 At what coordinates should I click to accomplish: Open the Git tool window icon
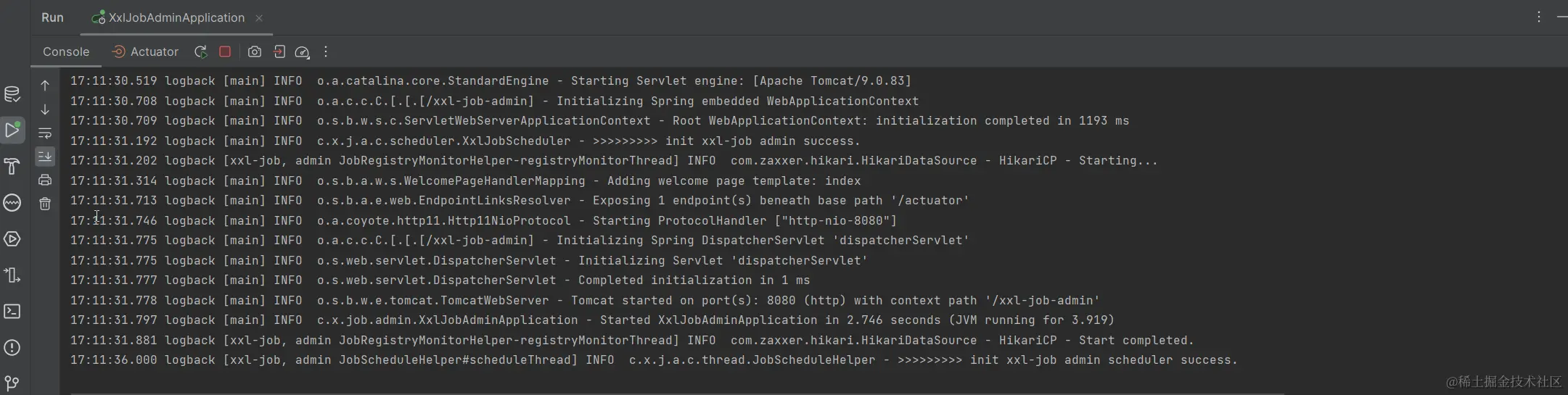pos(12,383)
